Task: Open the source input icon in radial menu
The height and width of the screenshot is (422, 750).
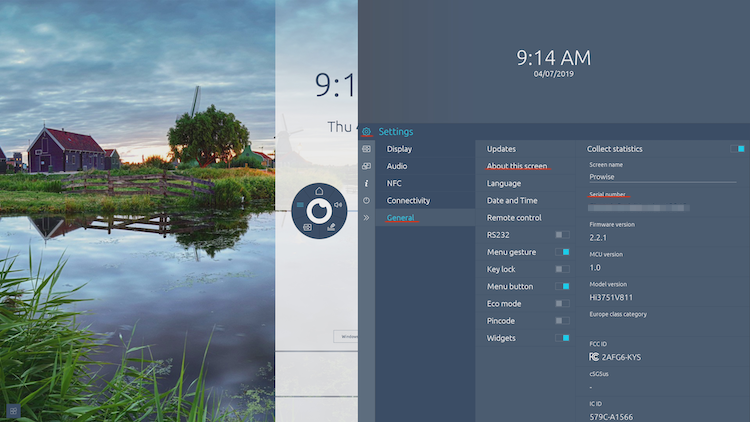Action: coord(307,227)
